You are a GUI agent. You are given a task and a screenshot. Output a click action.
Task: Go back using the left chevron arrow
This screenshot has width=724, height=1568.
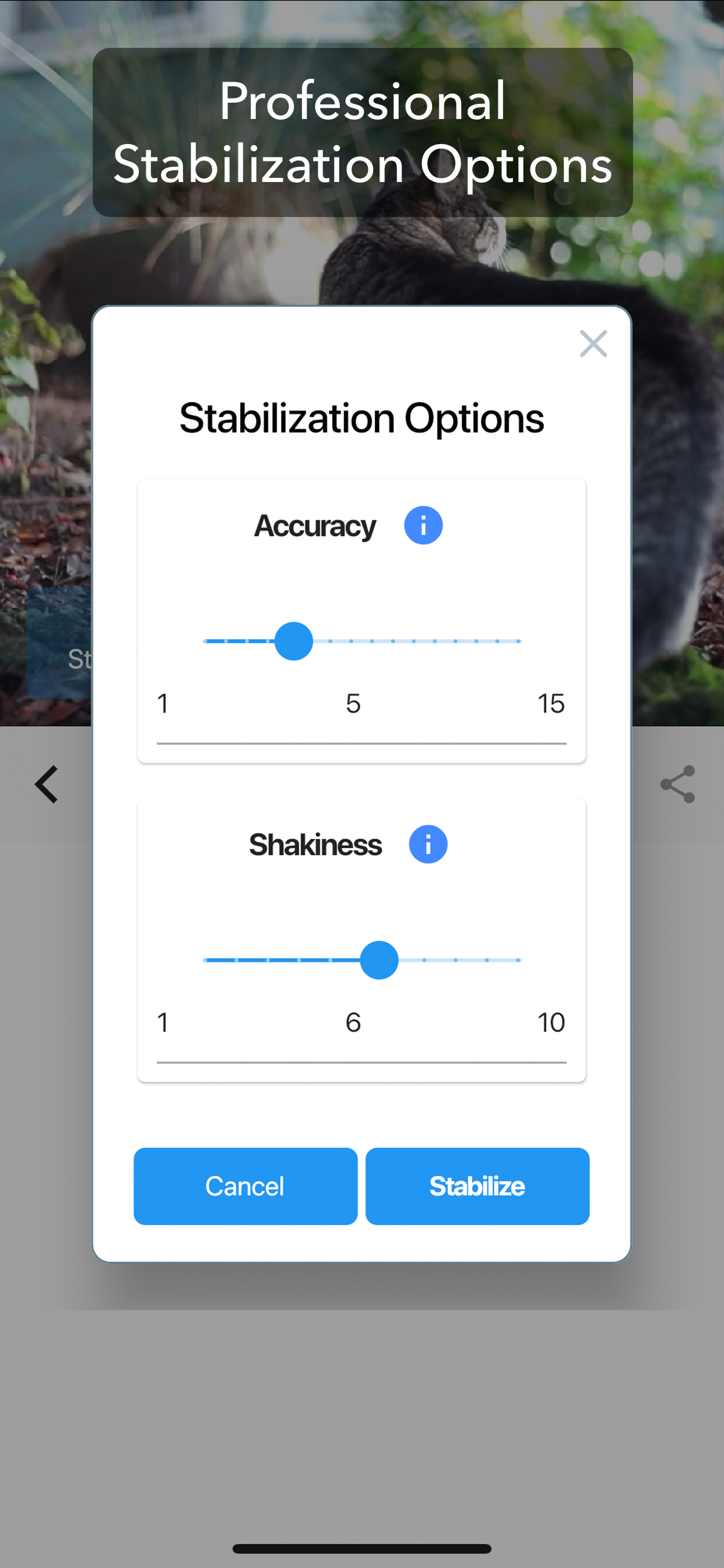(46, 784)
